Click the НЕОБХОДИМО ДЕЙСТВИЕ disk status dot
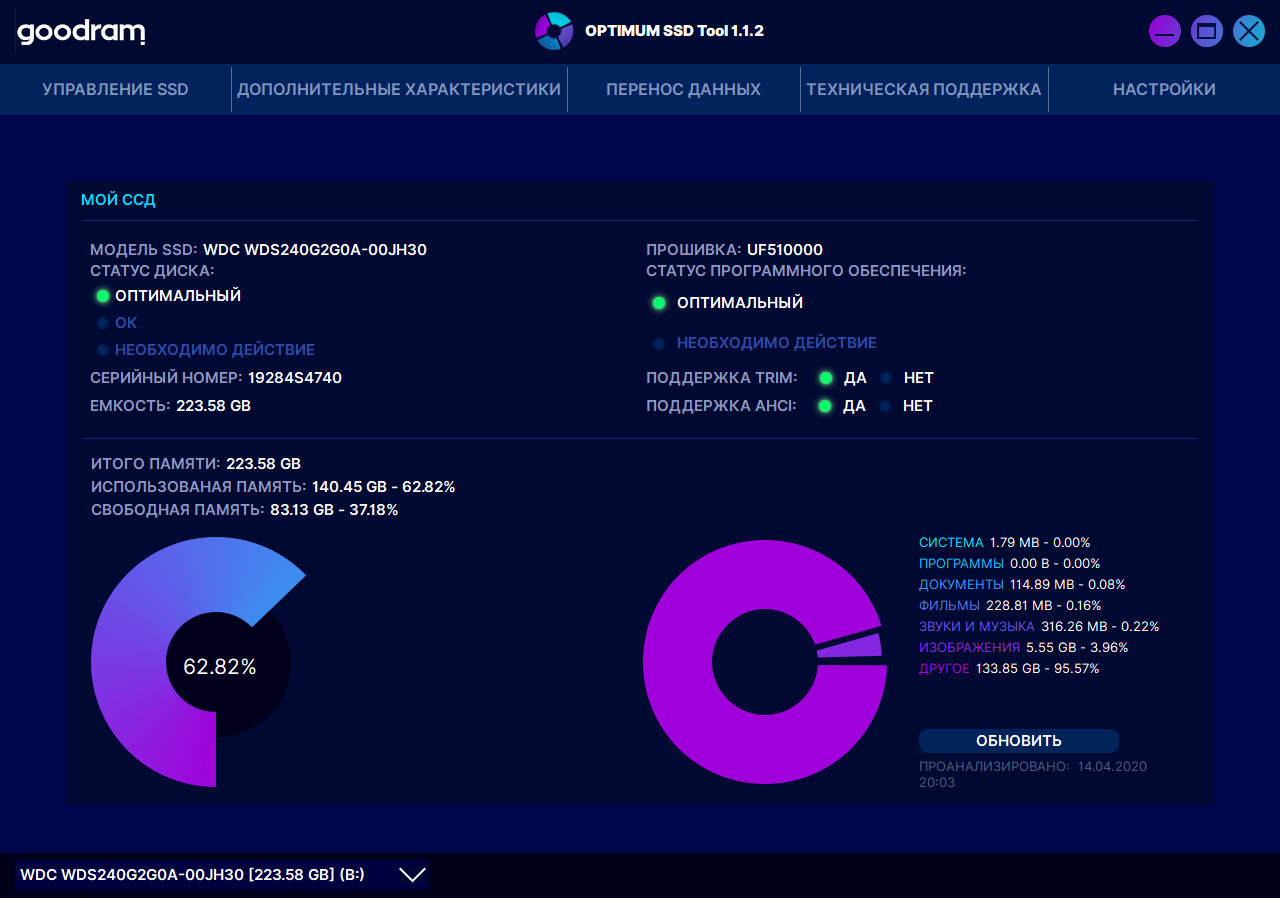The height and width of the screenshot is (898, 1280). 102,350
